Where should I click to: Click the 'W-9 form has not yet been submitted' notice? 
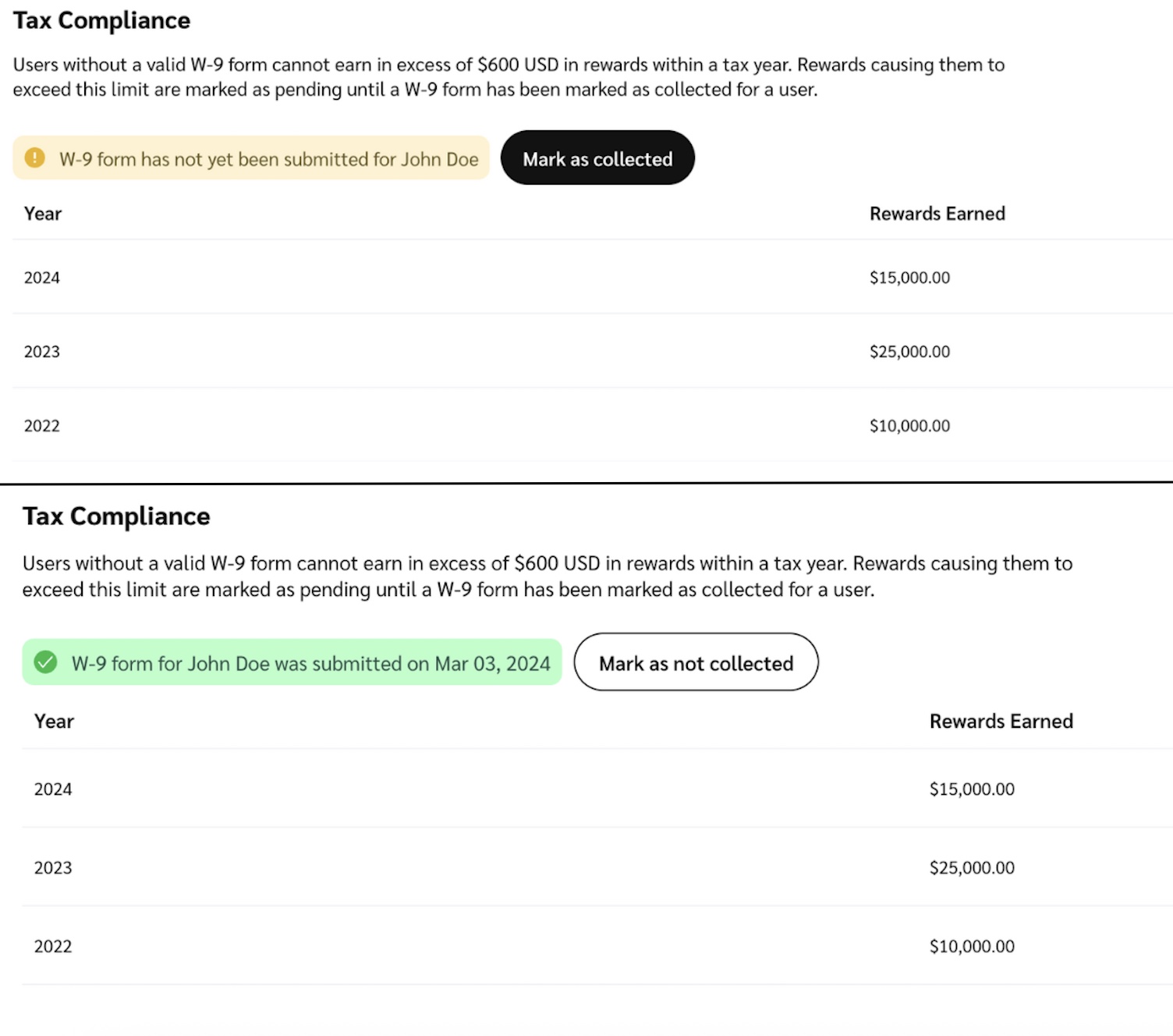click(268, 159)
